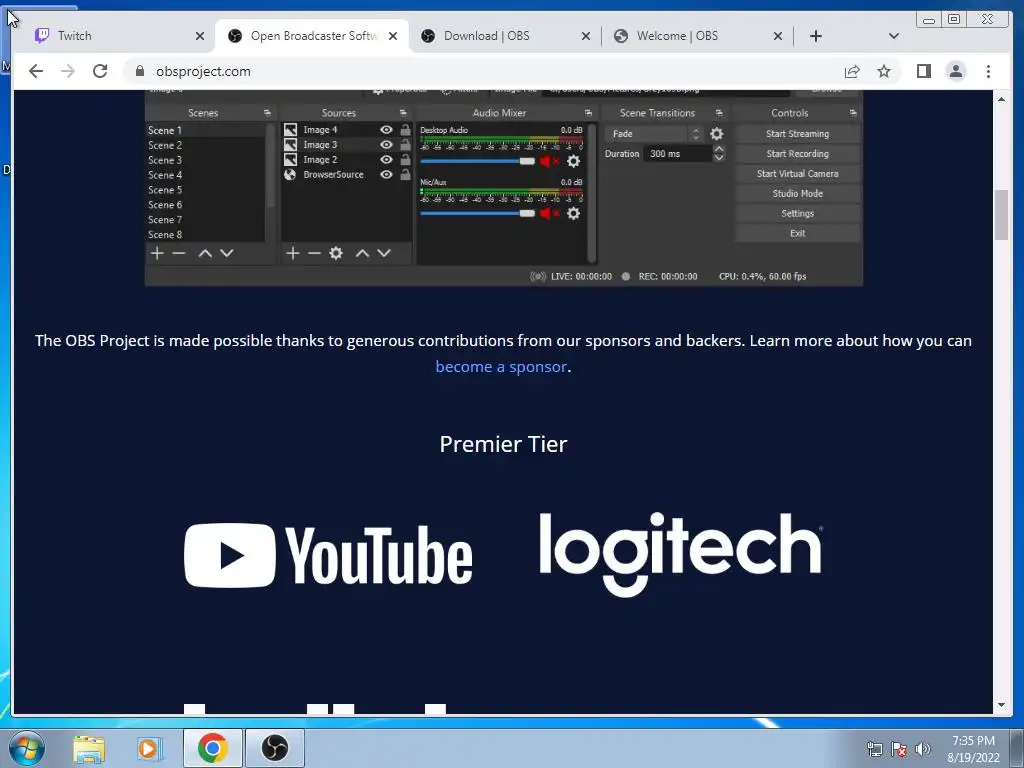Click the add source plus icon
This screenshot has height=768, width=1024.
[x=293, y=253]
